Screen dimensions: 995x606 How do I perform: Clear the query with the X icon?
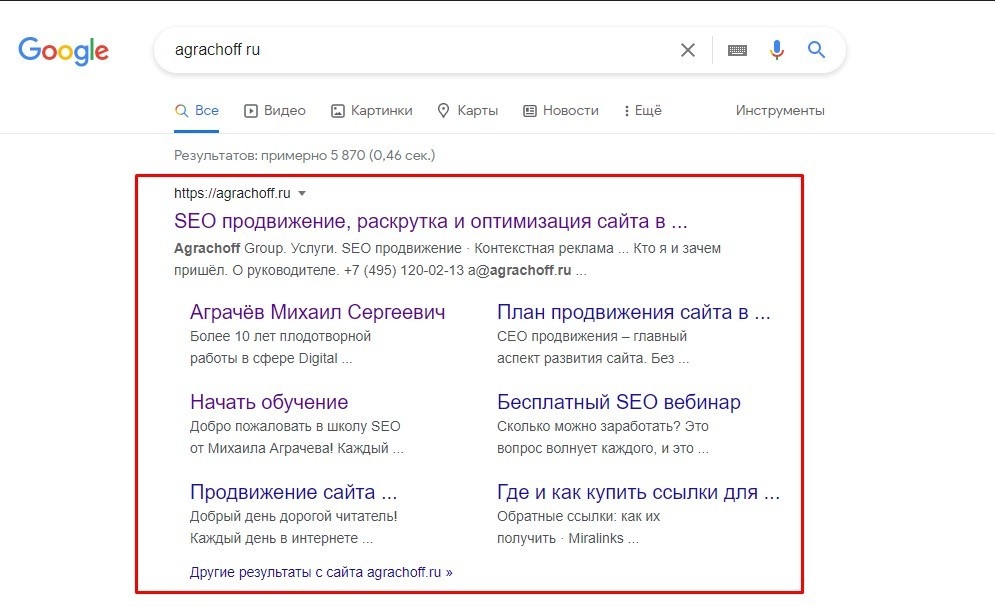(687, 49)
